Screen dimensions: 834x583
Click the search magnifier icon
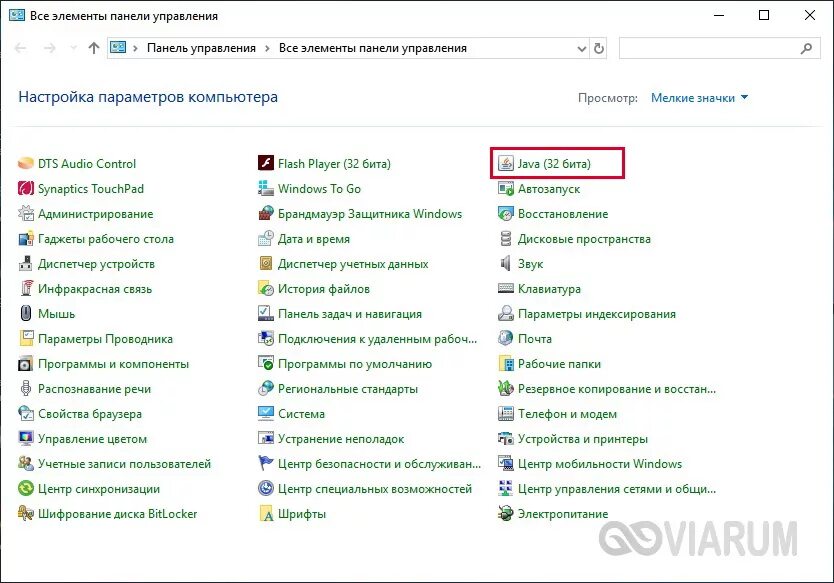806,48
